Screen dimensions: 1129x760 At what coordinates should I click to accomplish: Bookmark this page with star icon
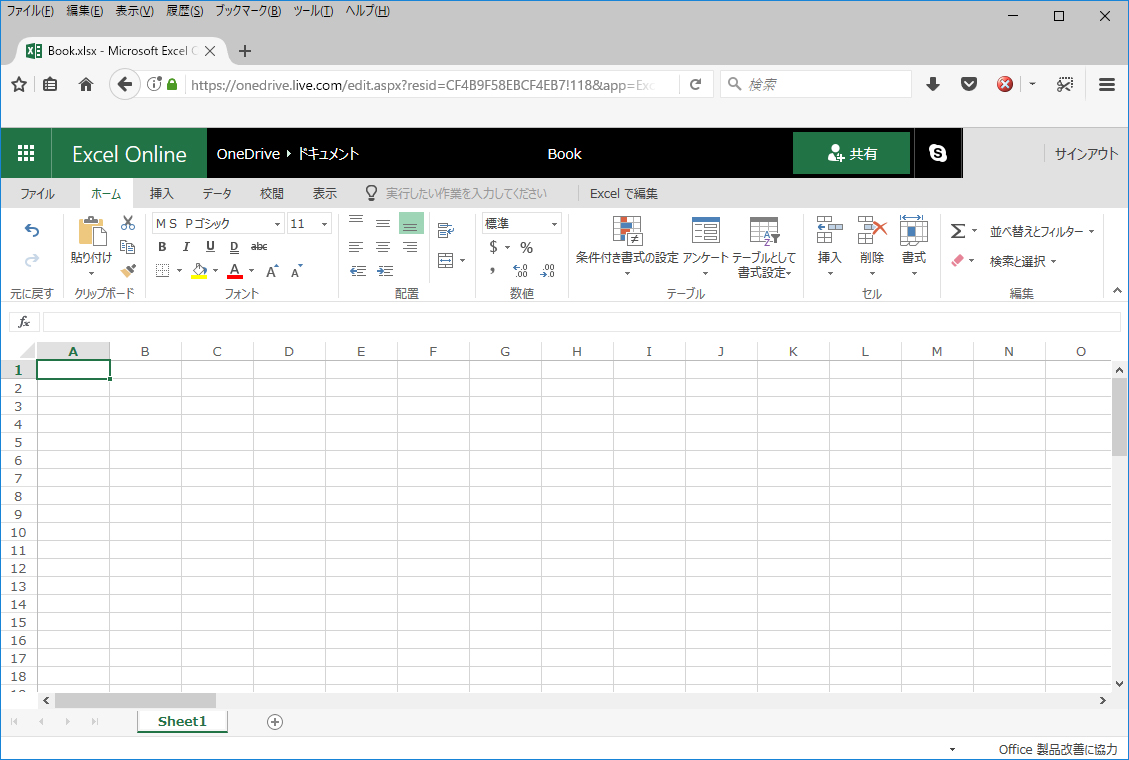19,85
